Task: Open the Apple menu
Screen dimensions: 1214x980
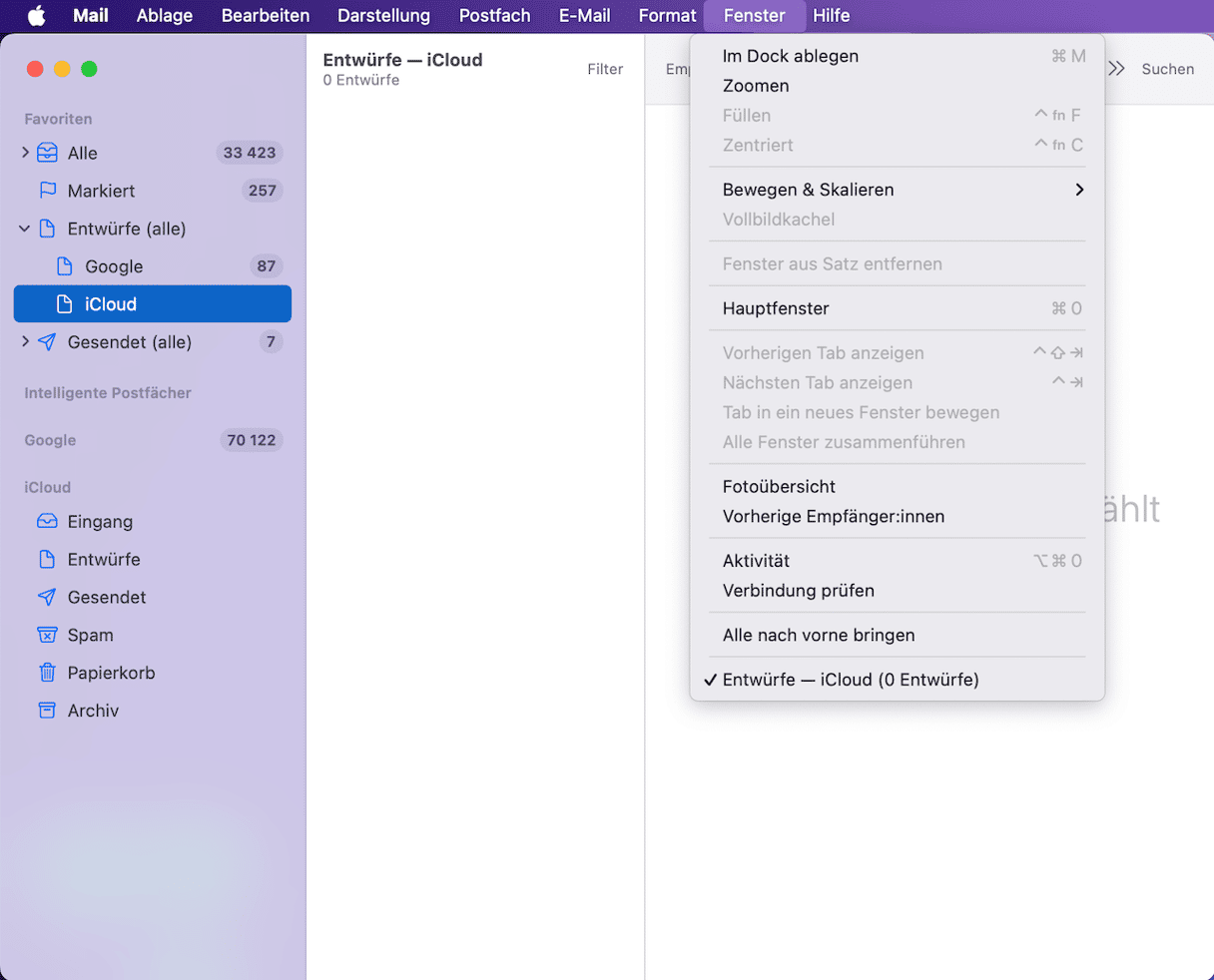Action: click(36, 15)
